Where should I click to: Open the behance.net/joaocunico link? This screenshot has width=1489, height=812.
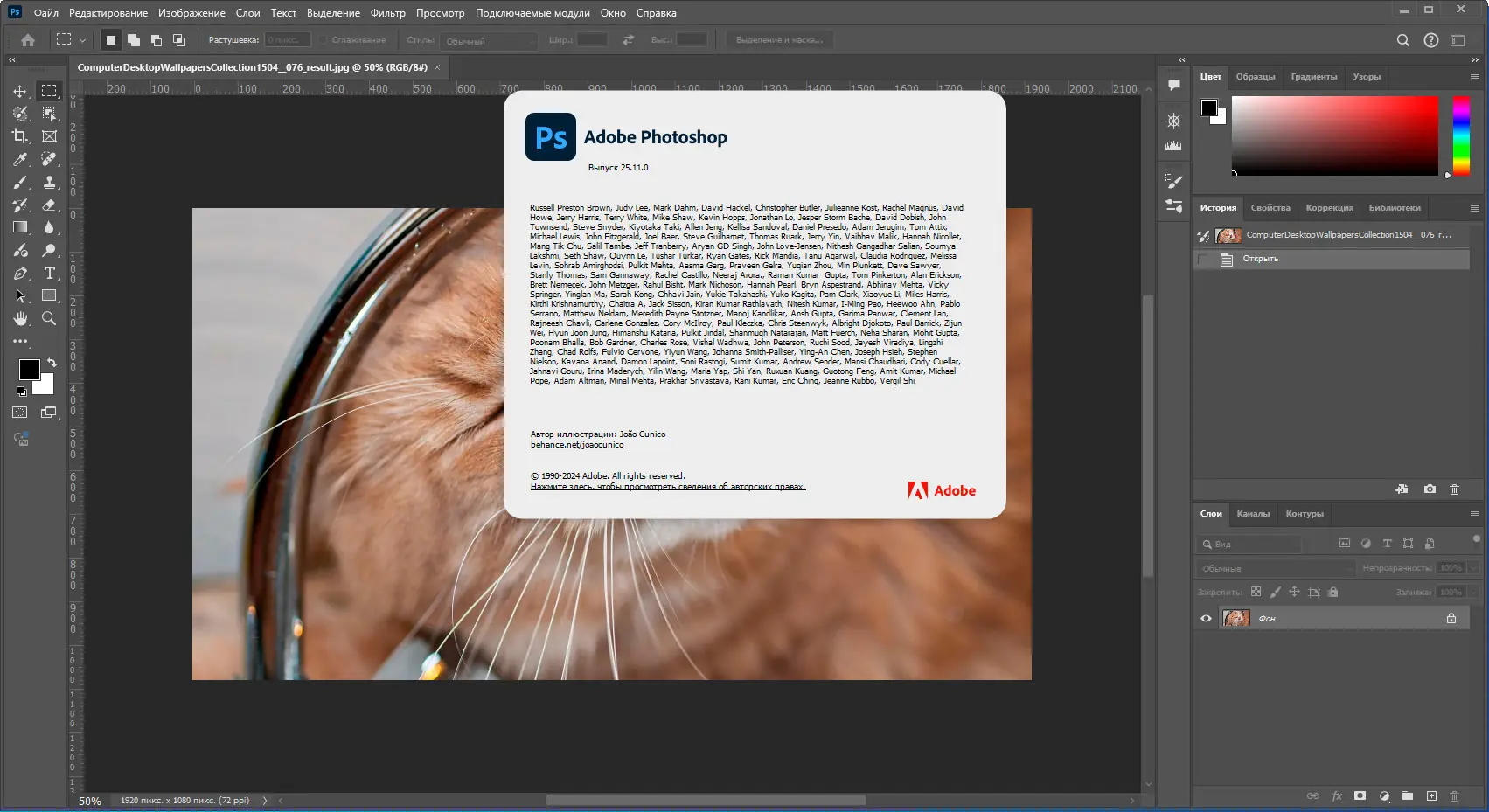click(x=577, y=445)
